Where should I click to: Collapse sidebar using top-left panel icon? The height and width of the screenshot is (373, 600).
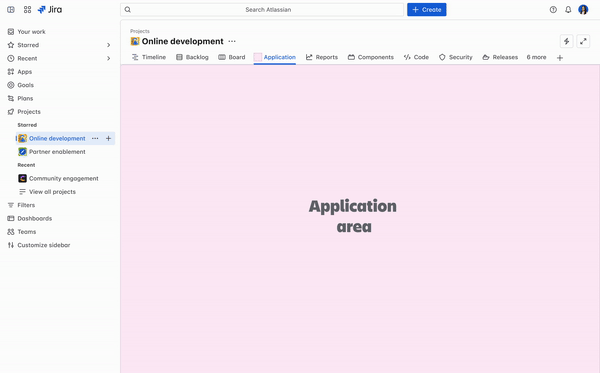pos(11,10)
